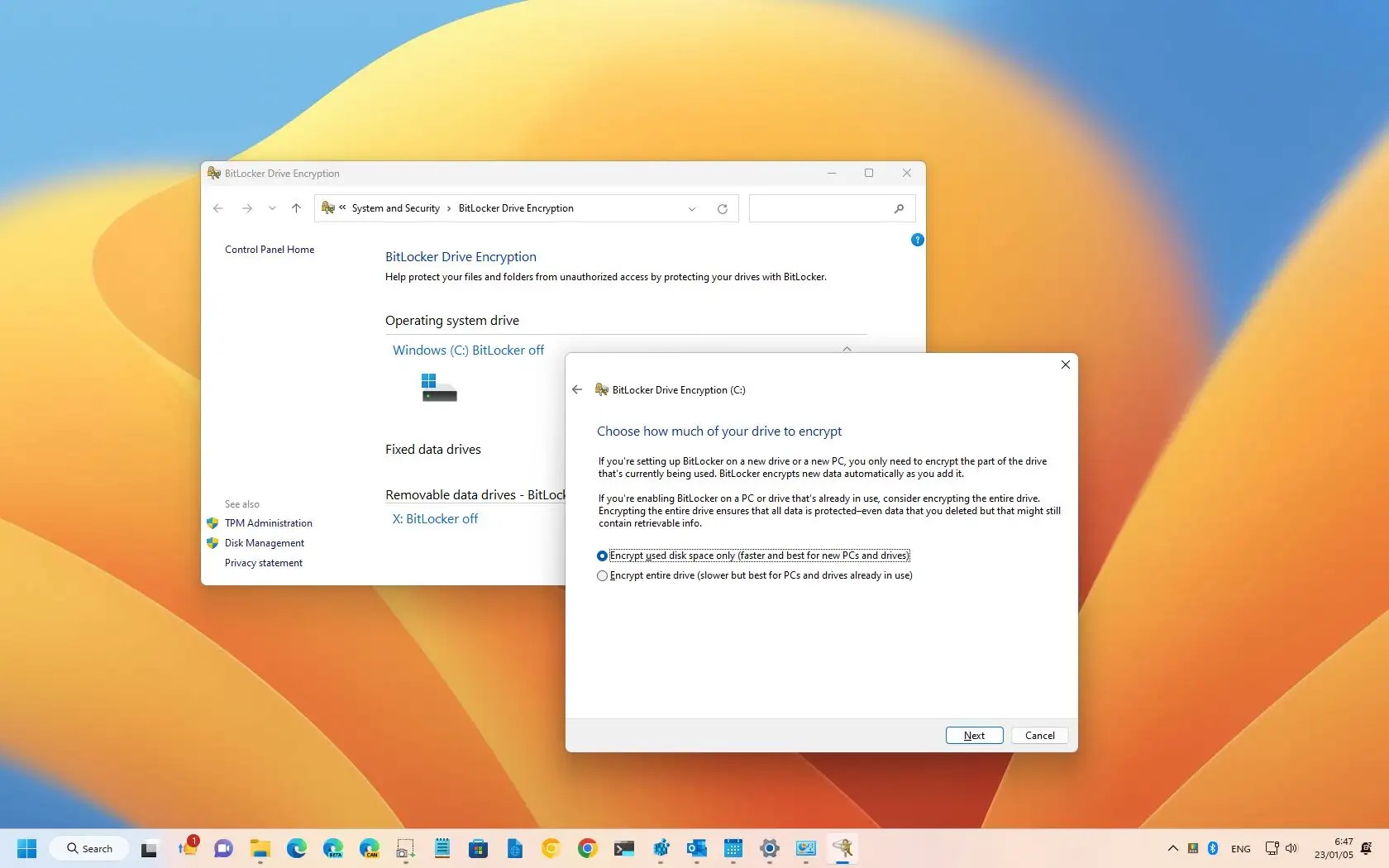Open File Explorer from the taskbar
This screenshot has width=1389, height=868.
[x=260, y=848]
